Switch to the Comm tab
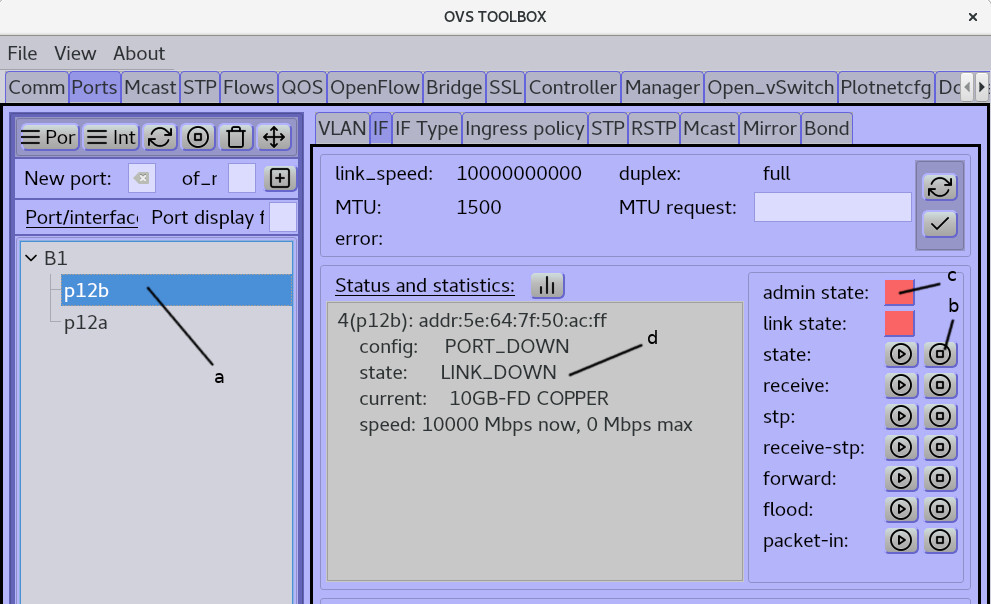This screenshot has height=604, width=991. 37,87
